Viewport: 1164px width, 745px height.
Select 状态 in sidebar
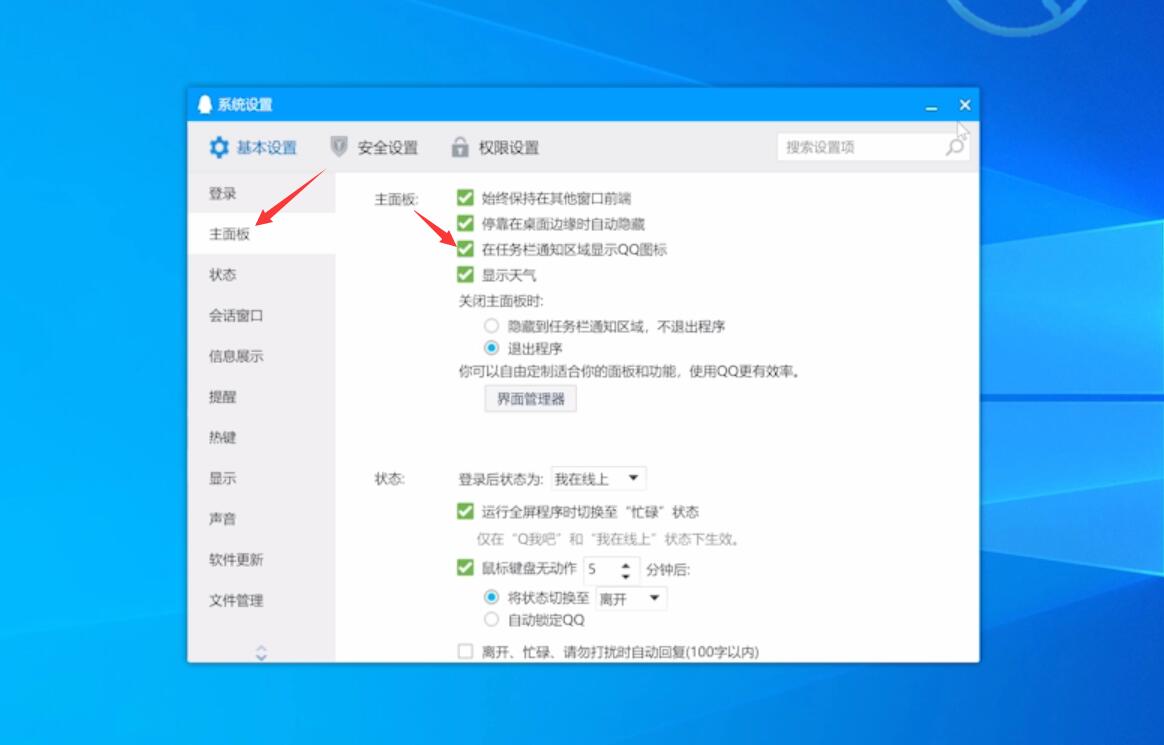click(x=261, y=275)
